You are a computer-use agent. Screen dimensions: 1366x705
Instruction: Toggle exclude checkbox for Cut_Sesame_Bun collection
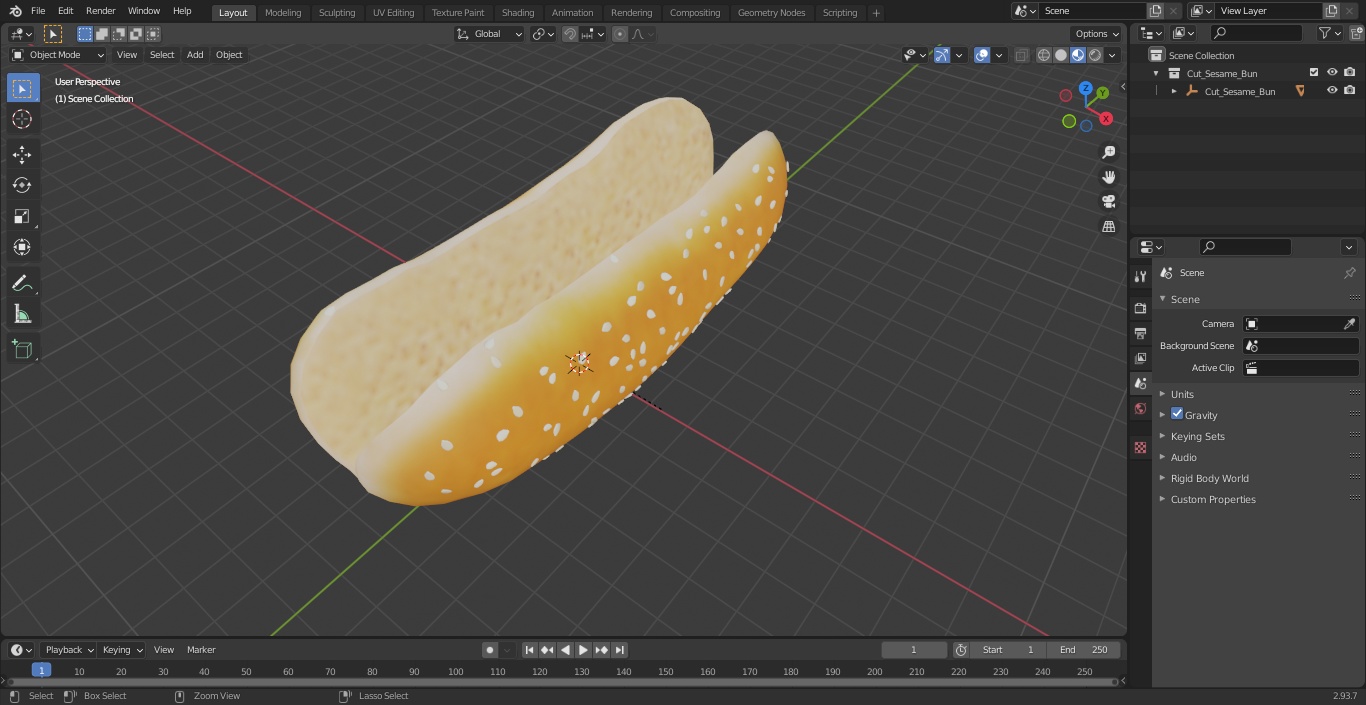point(1314,72)
